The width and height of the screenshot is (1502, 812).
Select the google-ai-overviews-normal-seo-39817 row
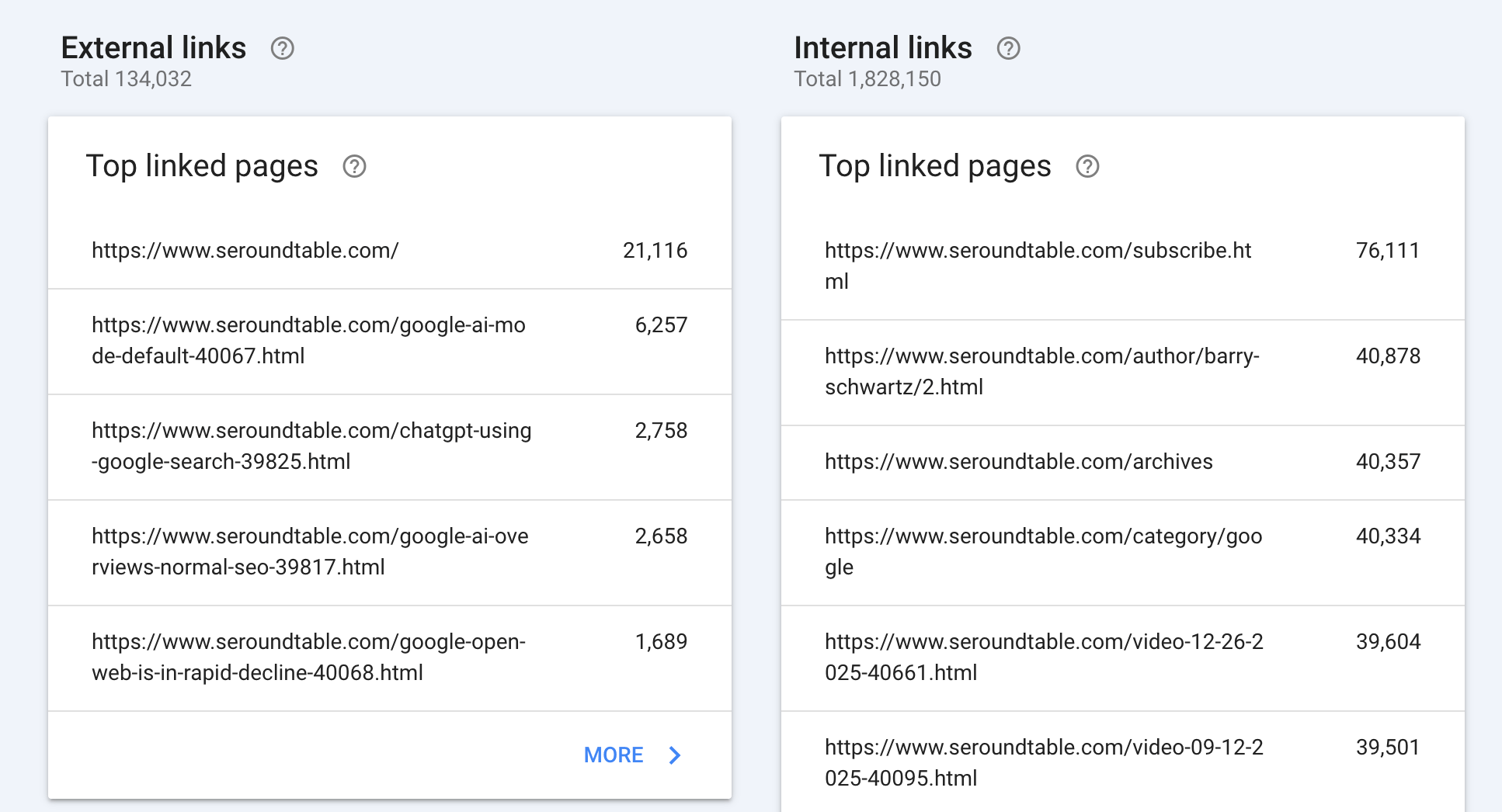310,552
